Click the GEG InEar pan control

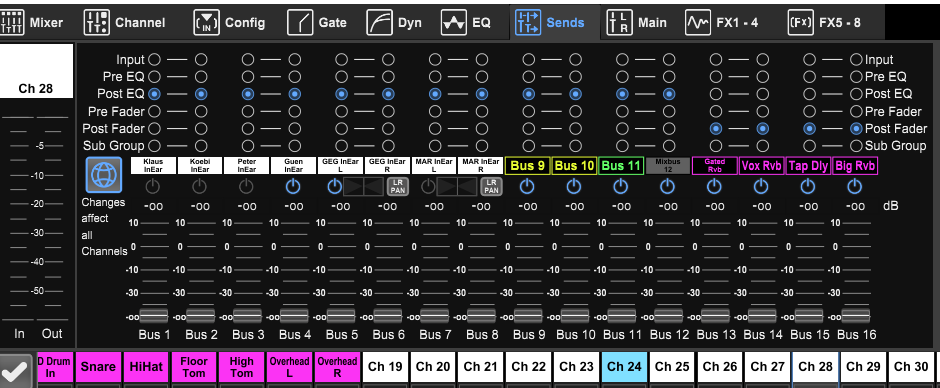363,187
